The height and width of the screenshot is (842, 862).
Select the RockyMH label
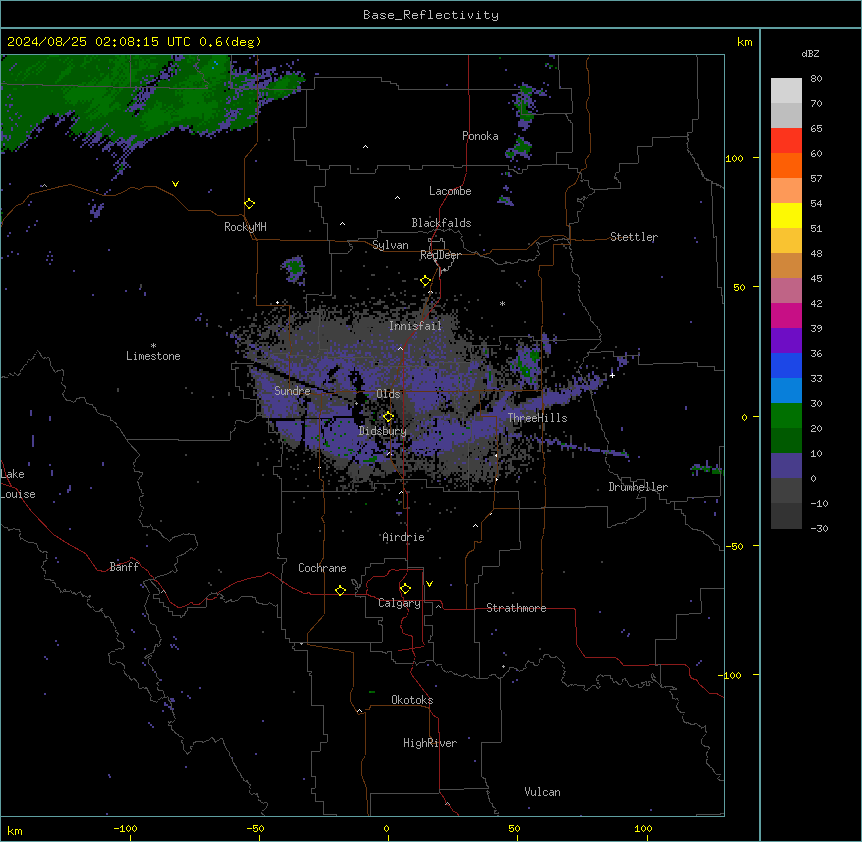245,227
